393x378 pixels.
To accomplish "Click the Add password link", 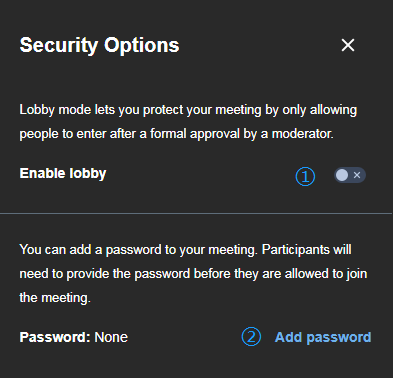I will 323,337.
